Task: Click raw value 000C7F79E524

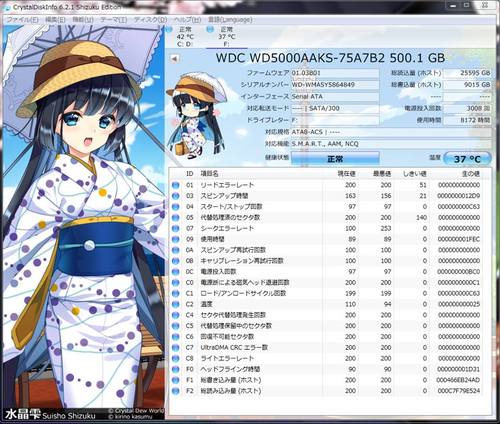Action: 458,391
